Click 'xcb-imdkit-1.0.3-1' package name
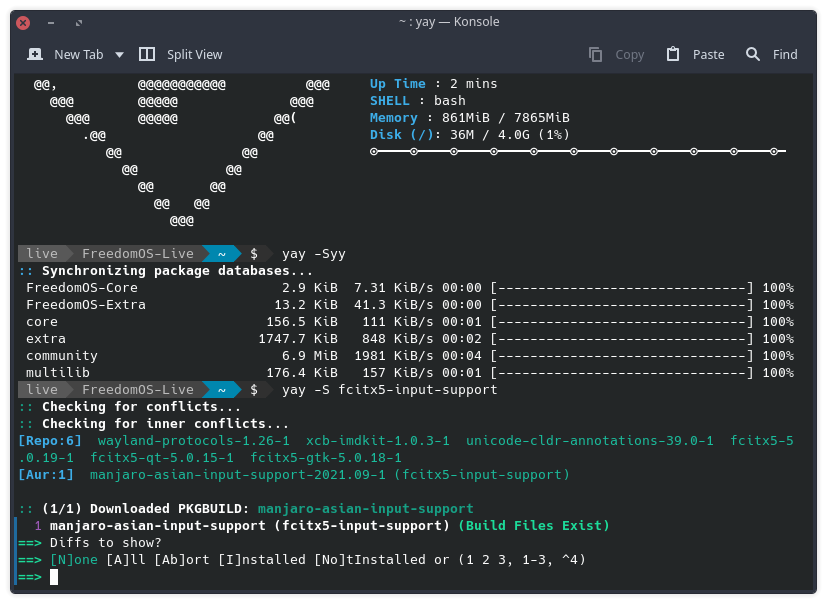This screenshot has height=604, width=827. tap(378, 441)
